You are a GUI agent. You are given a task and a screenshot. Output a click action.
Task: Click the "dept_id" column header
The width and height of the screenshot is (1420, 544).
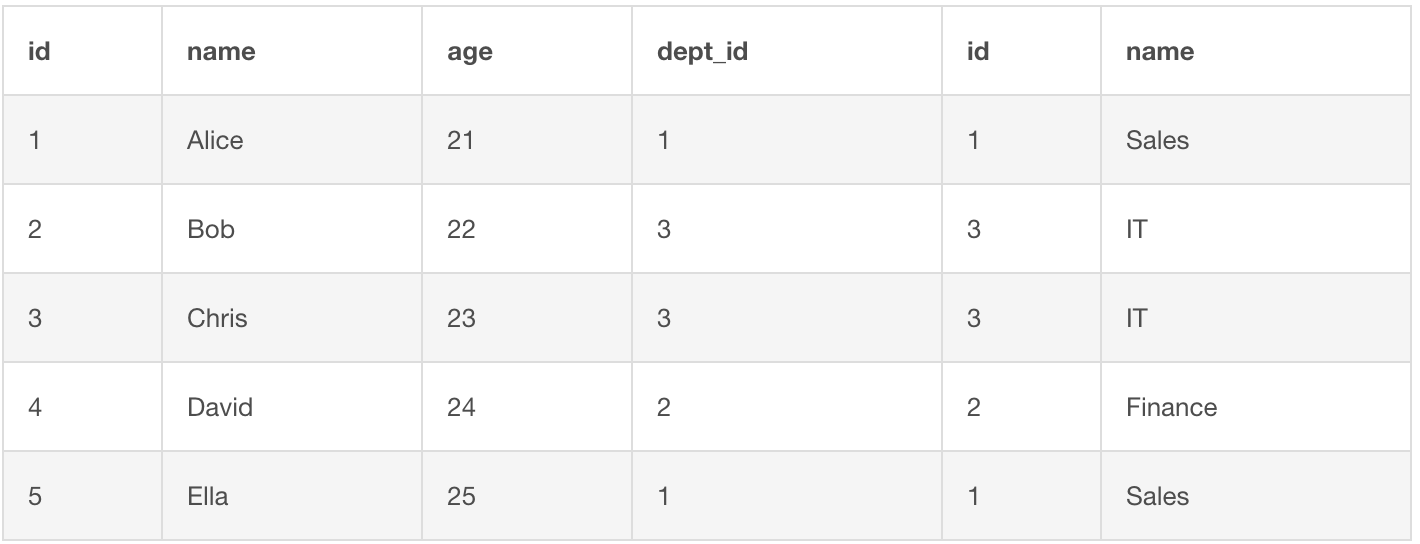702,52
